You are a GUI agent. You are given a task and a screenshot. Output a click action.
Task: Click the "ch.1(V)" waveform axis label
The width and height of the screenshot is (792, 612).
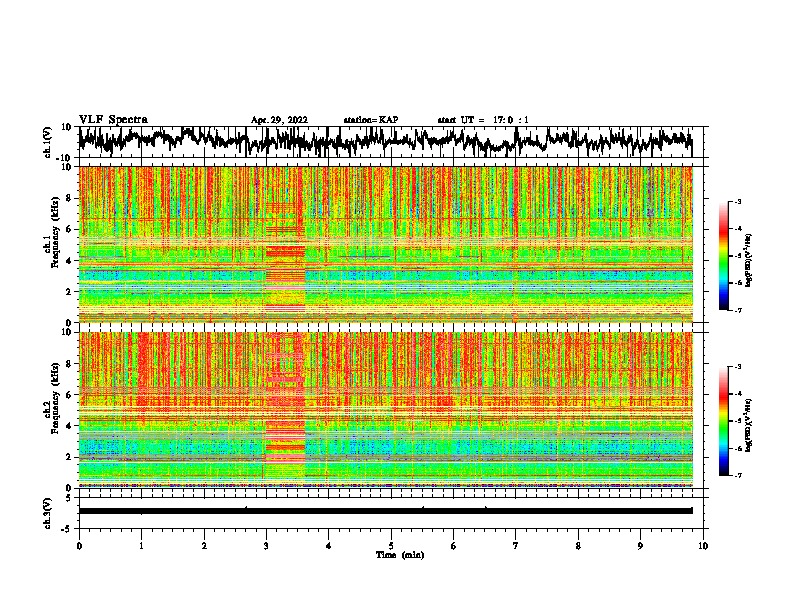tap(47, 142)
